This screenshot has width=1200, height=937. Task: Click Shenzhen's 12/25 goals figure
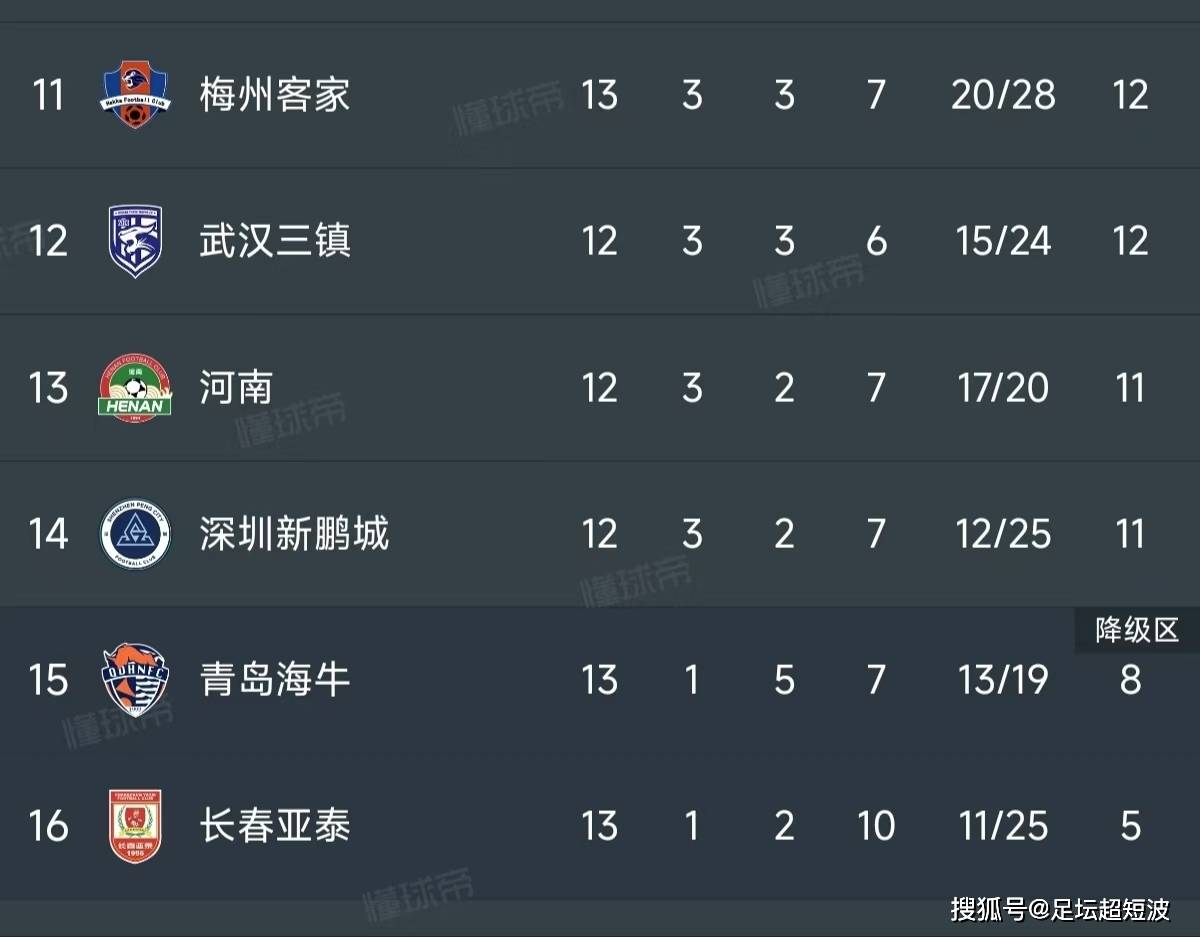(1003, 534)
